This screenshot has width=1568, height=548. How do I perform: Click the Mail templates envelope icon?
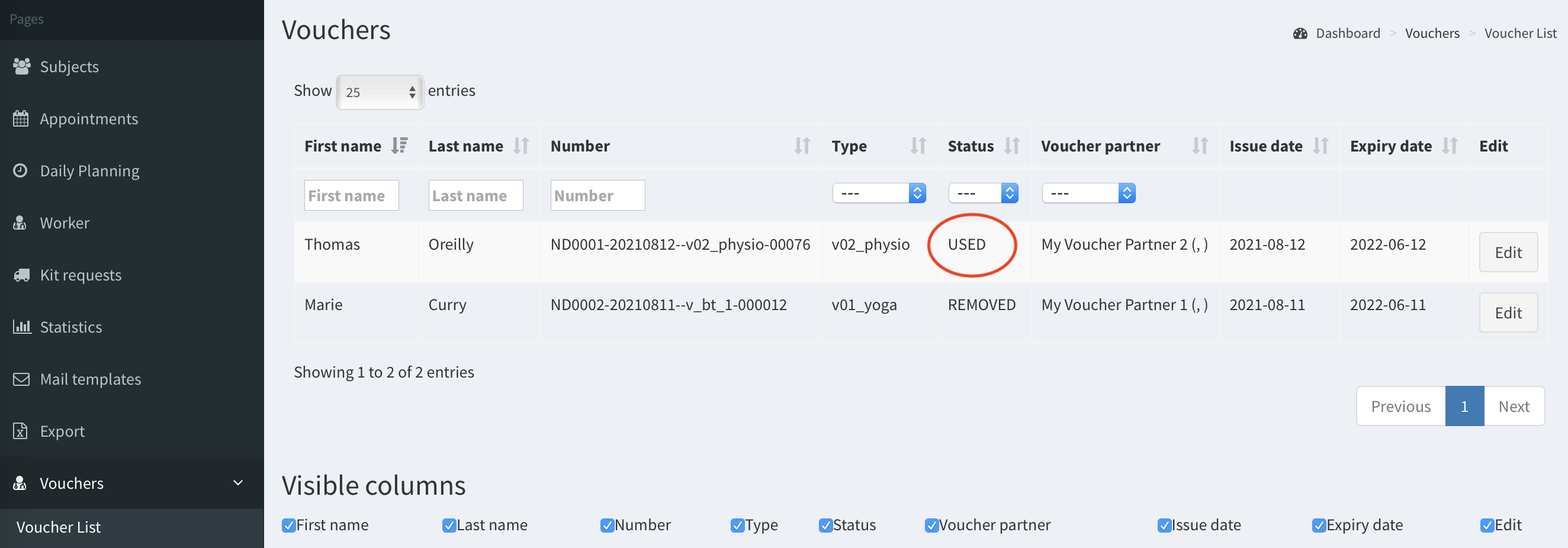pos(21,379)
